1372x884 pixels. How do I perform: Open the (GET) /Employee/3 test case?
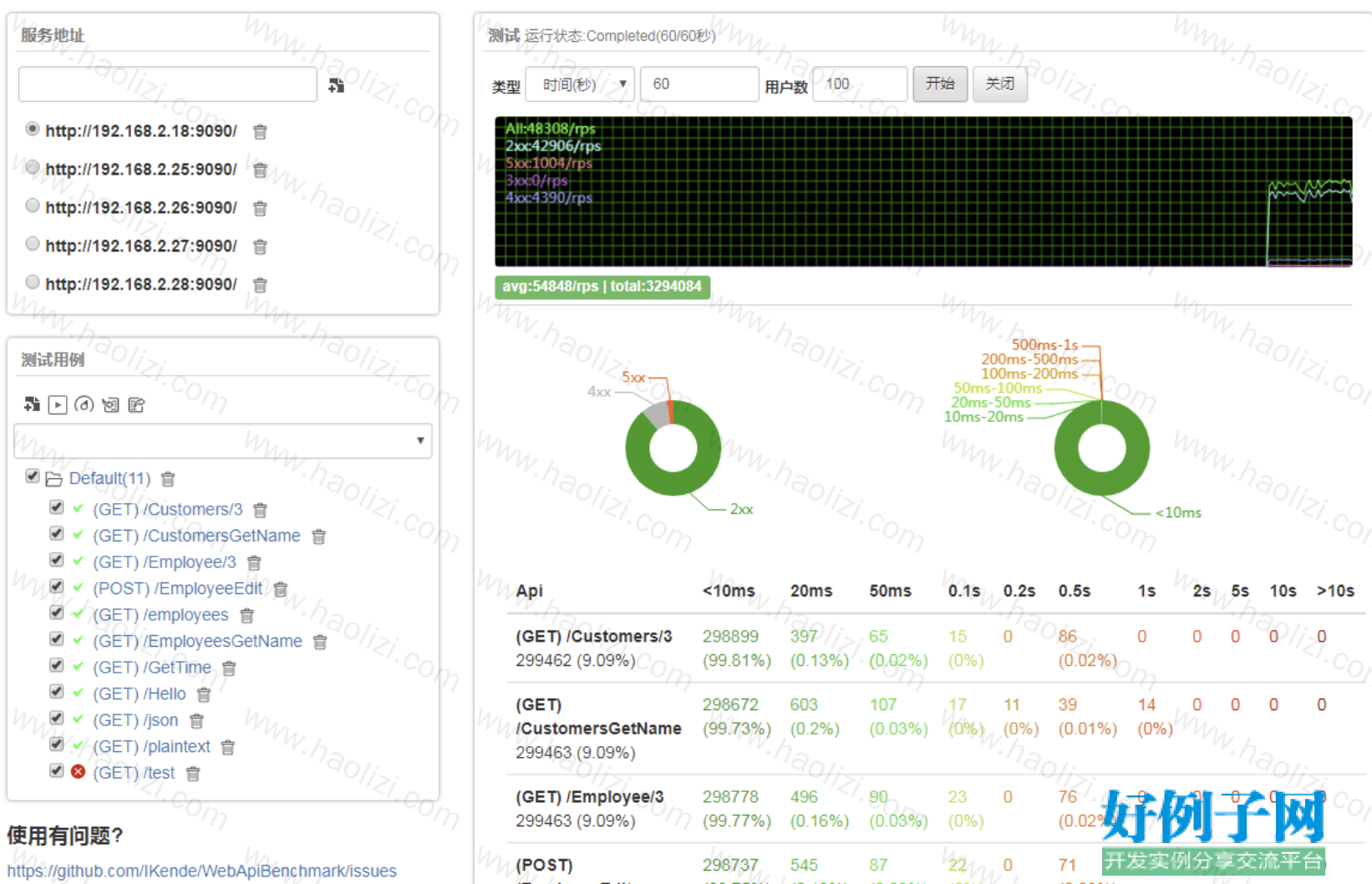165,562
